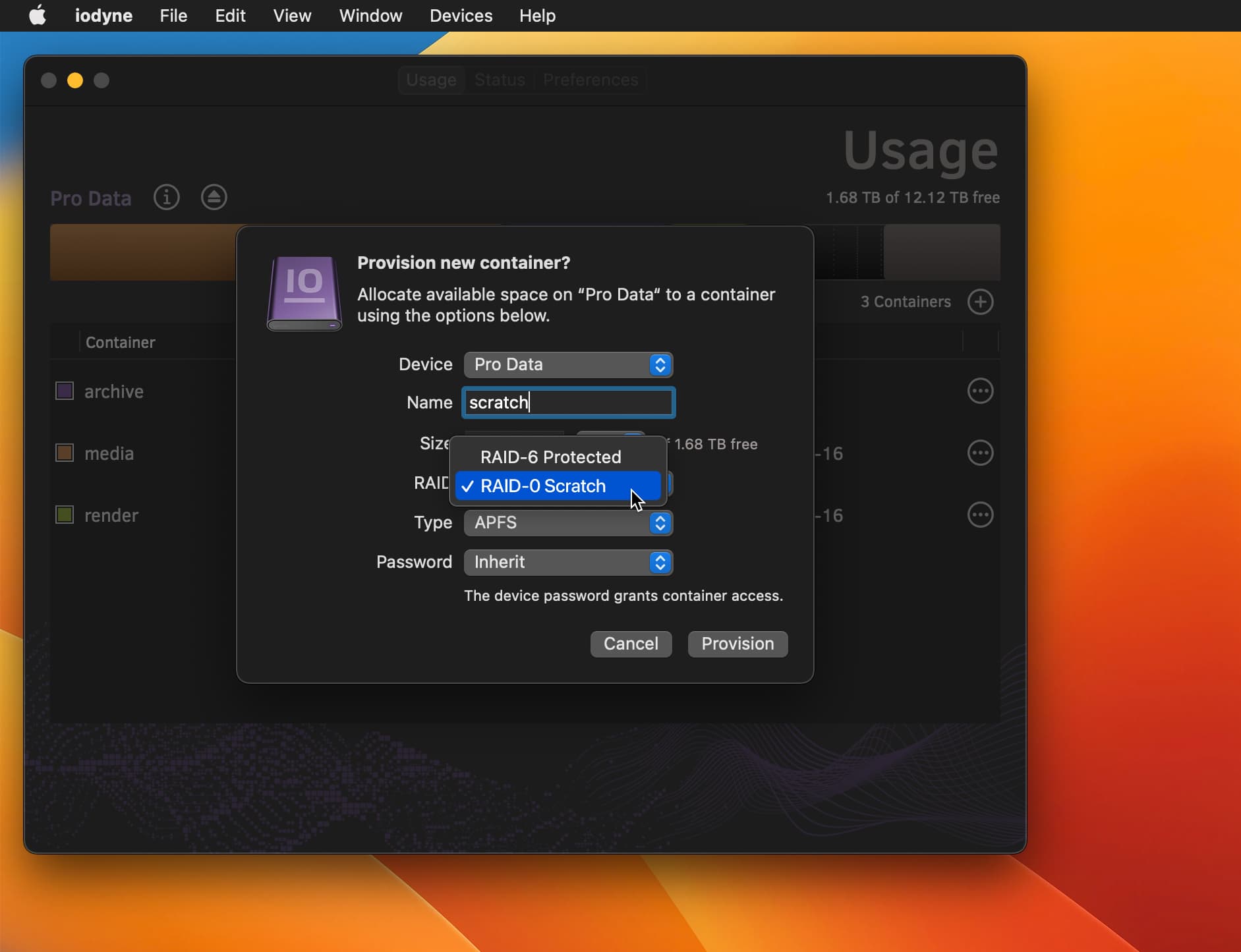Open more options for media container
The image size is (1241, 952).
pos(980,453)
